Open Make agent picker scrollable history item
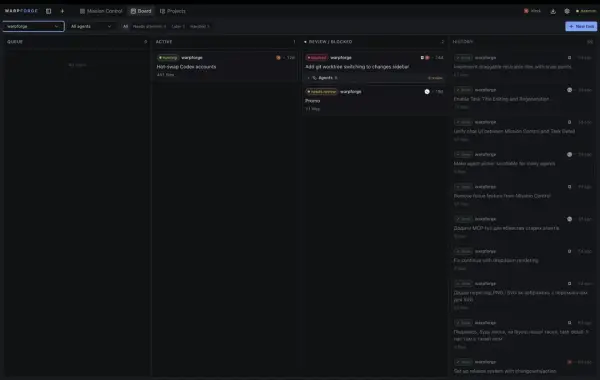Image resolution: width=600 pixels, height=380 pixels. coord(523,163)
